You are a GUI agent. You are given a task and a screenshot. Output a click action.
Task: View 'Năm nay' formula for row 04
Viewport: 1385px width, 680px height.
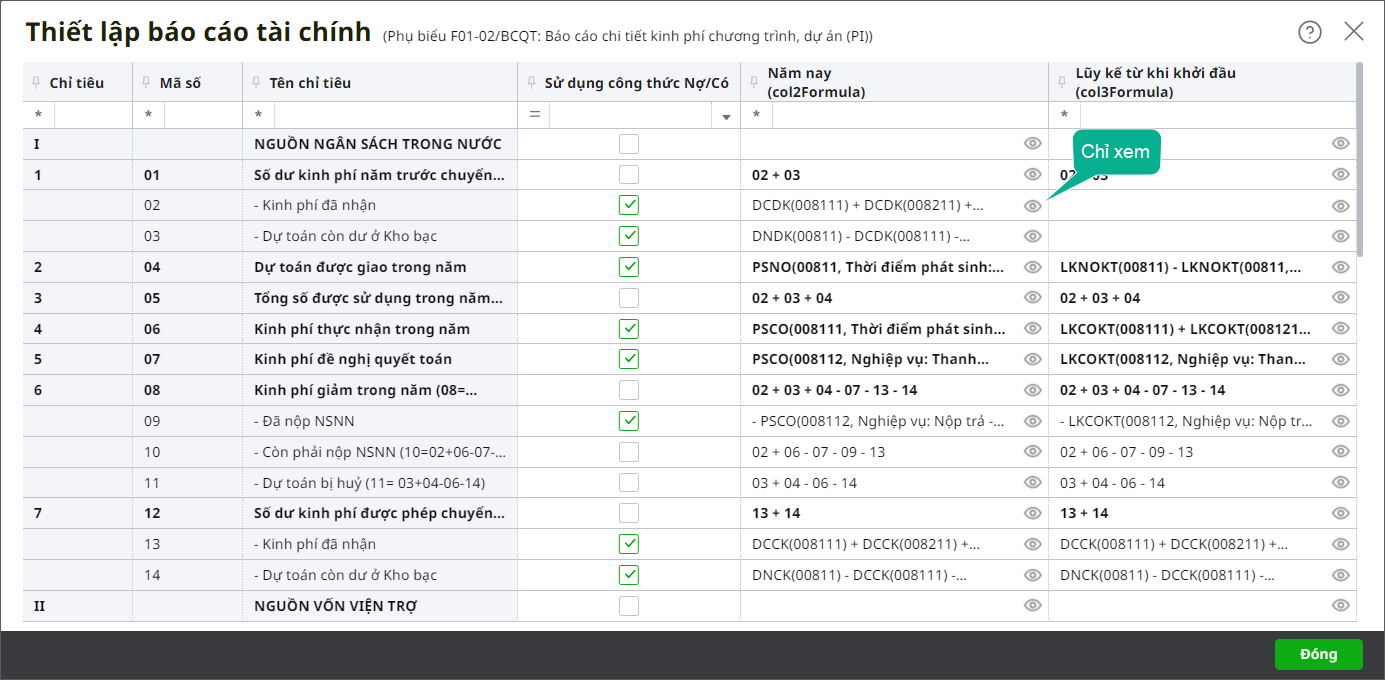1032,267
